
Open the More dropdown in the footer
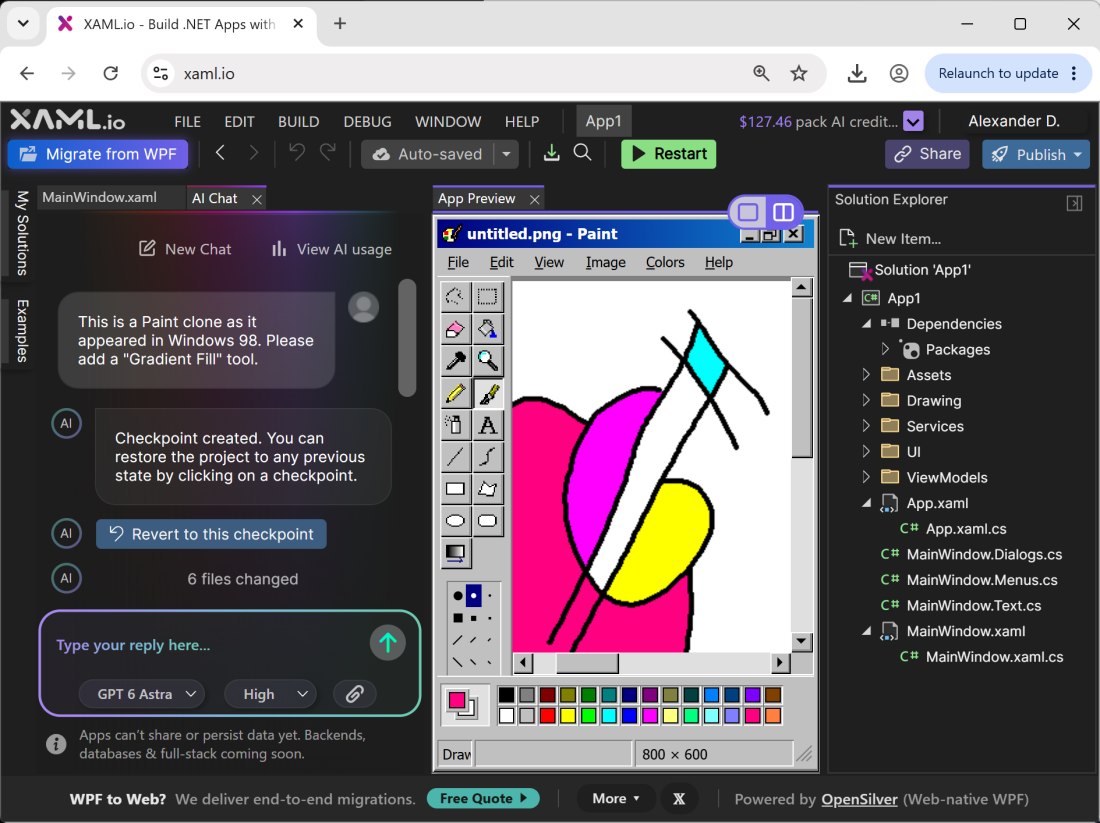tap(616, 798)
